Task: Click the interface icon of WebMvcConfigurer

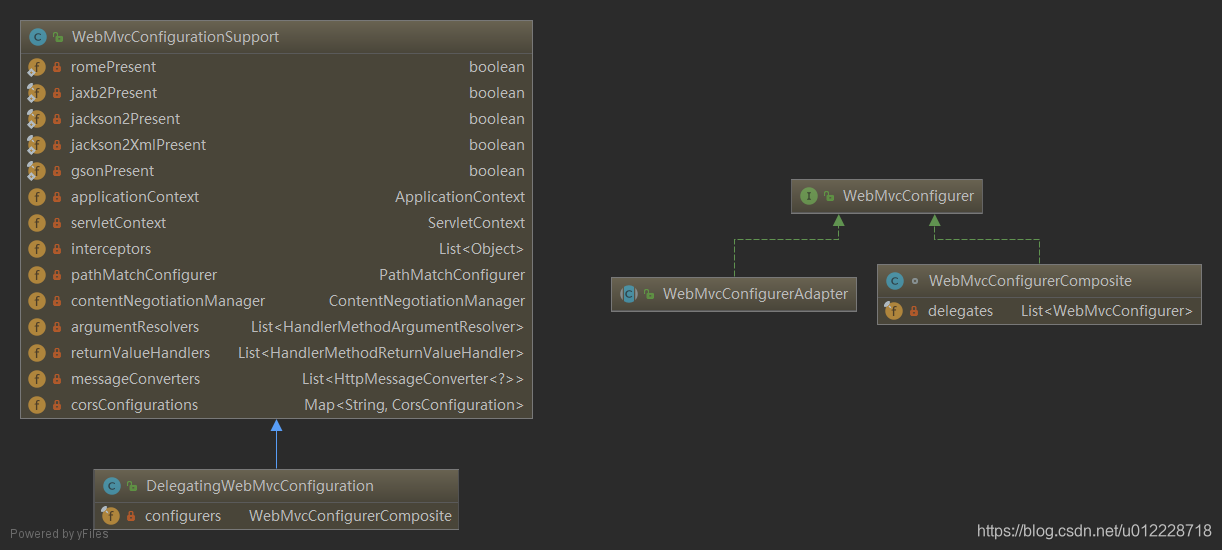Action: (x=809, y=196)
